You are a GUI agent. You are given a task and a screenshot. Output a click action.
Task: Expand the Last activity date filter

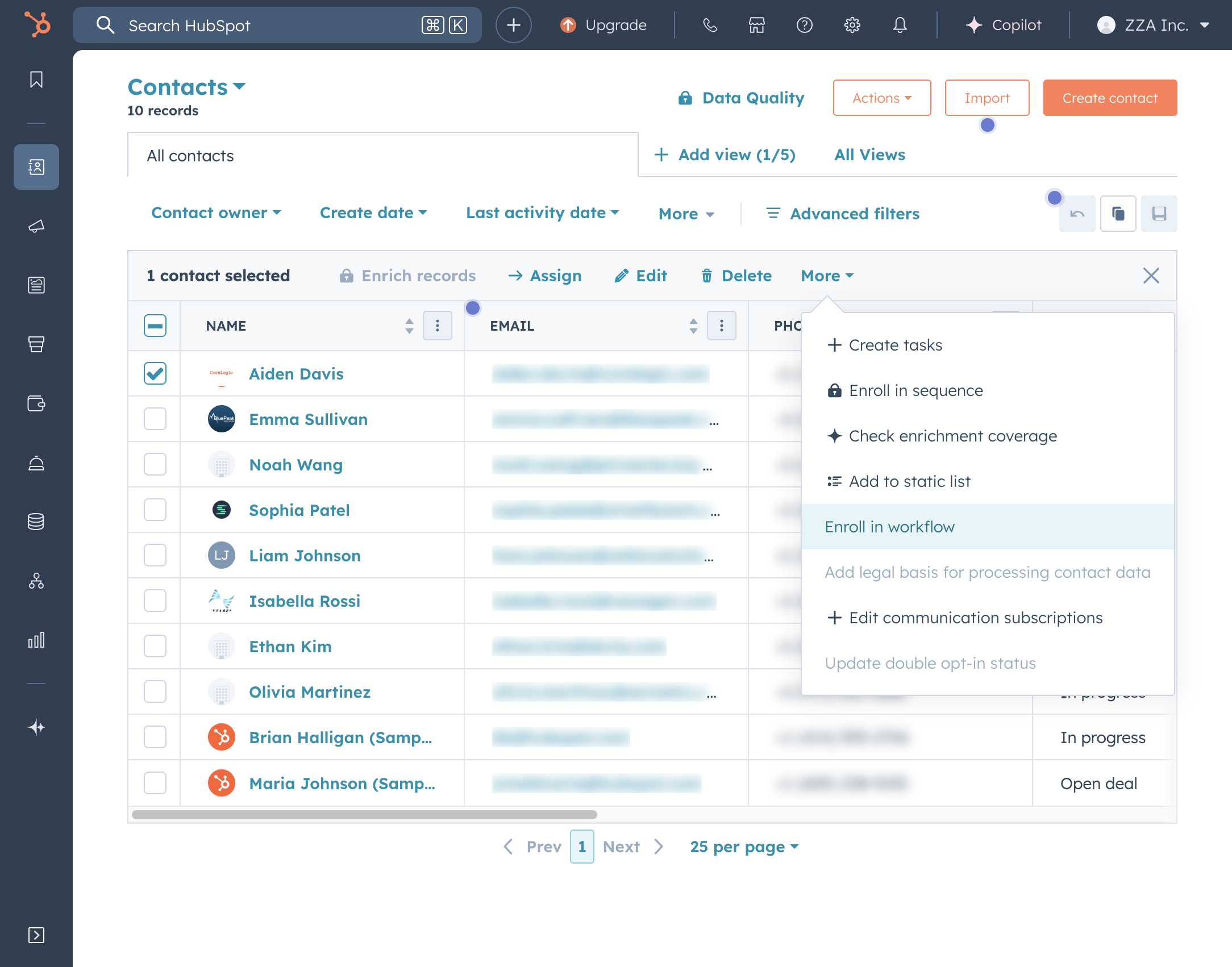click(542, 213)
